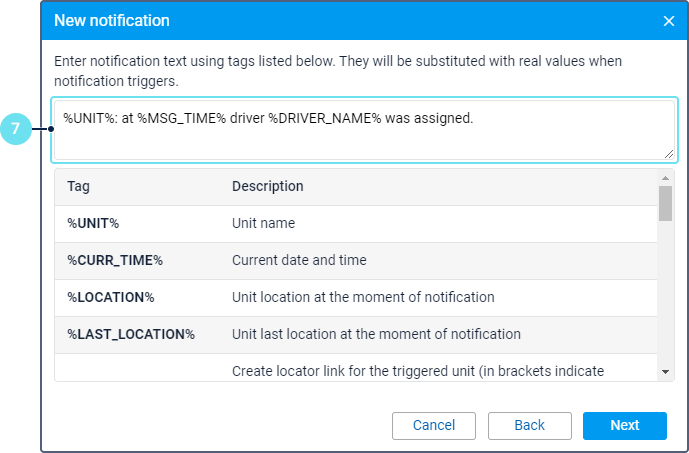Click the tag list scrollbar thumb
The width and height of the screenshot is (689, 453).
(666, 203)
